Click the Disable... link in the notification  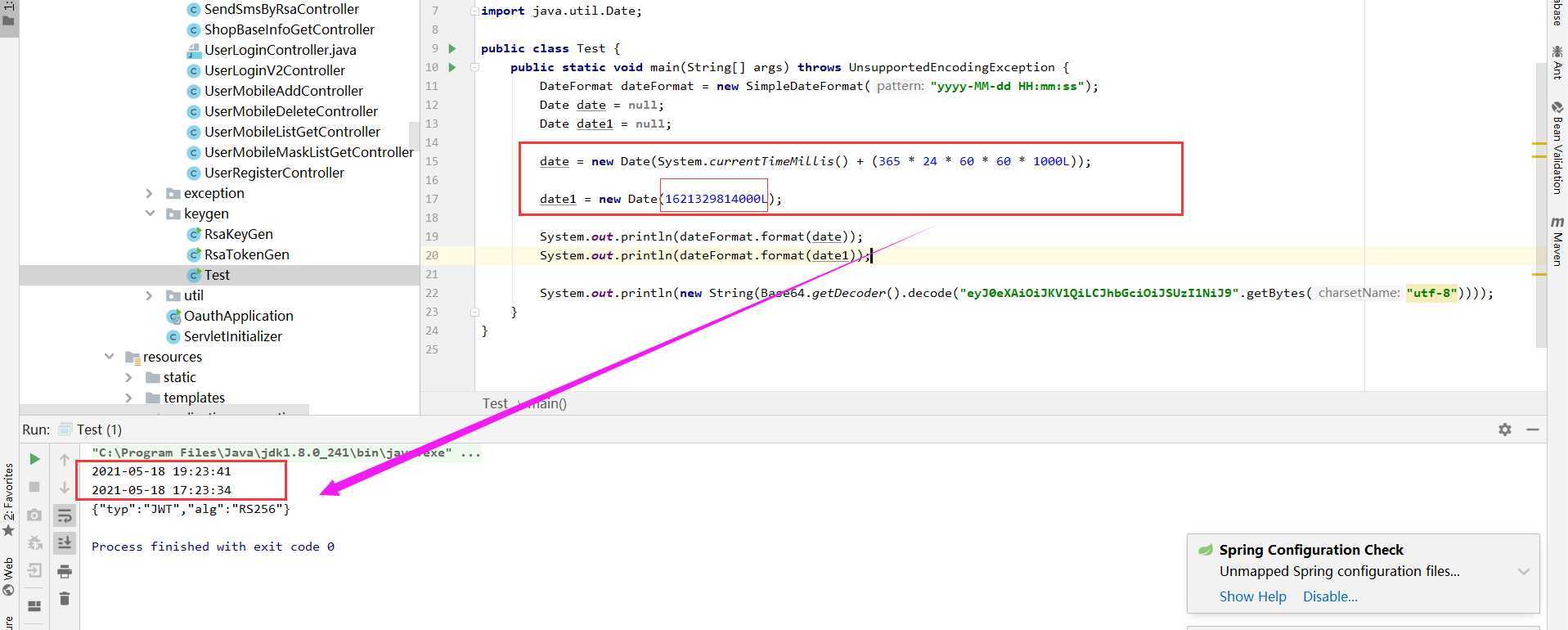pyautogui.click(x=1330, y=596)
